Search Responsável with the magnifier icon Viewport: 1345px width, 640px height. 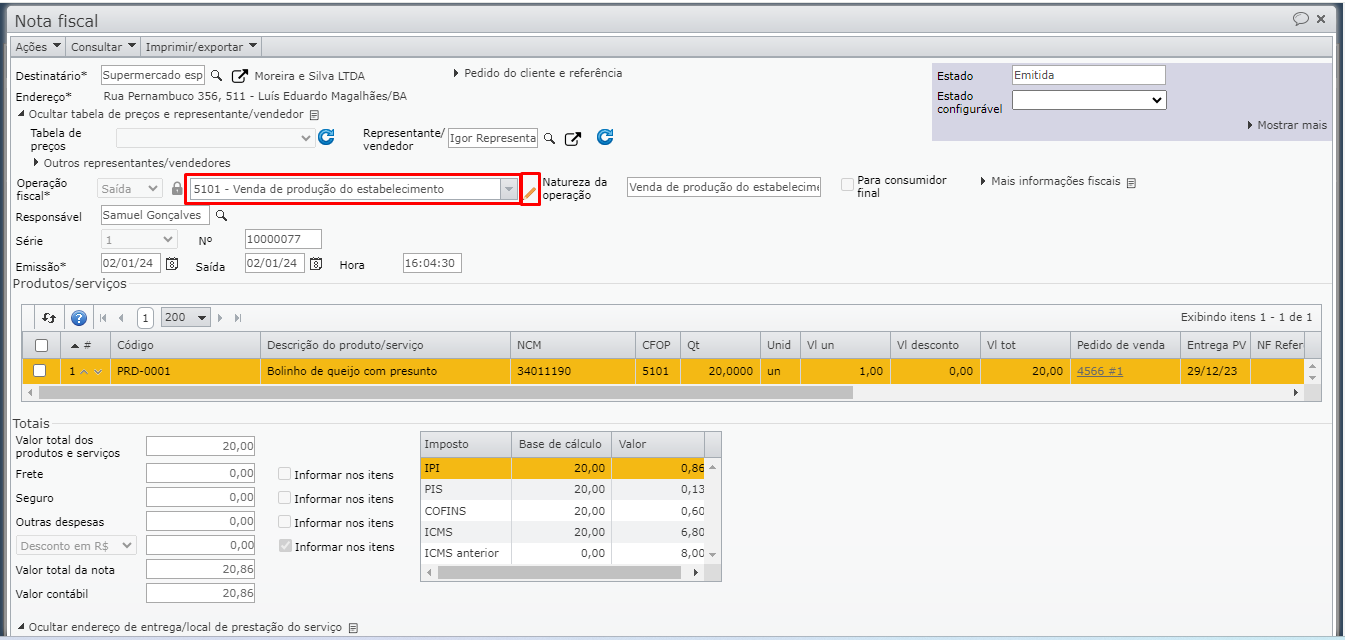coord(222,215)
